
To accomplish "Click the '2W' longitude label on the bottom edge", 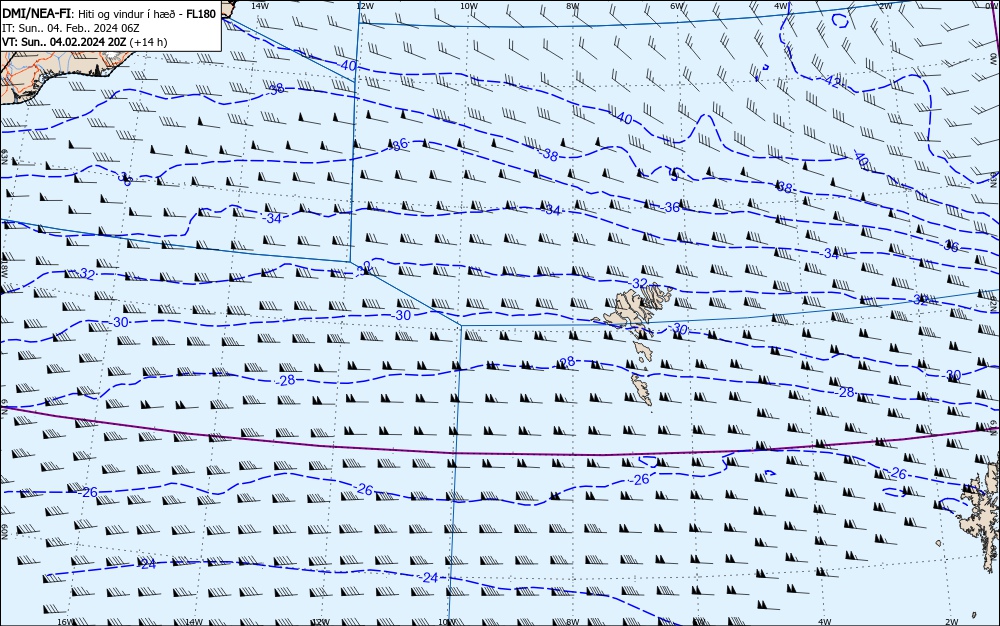I will point(952,622).
